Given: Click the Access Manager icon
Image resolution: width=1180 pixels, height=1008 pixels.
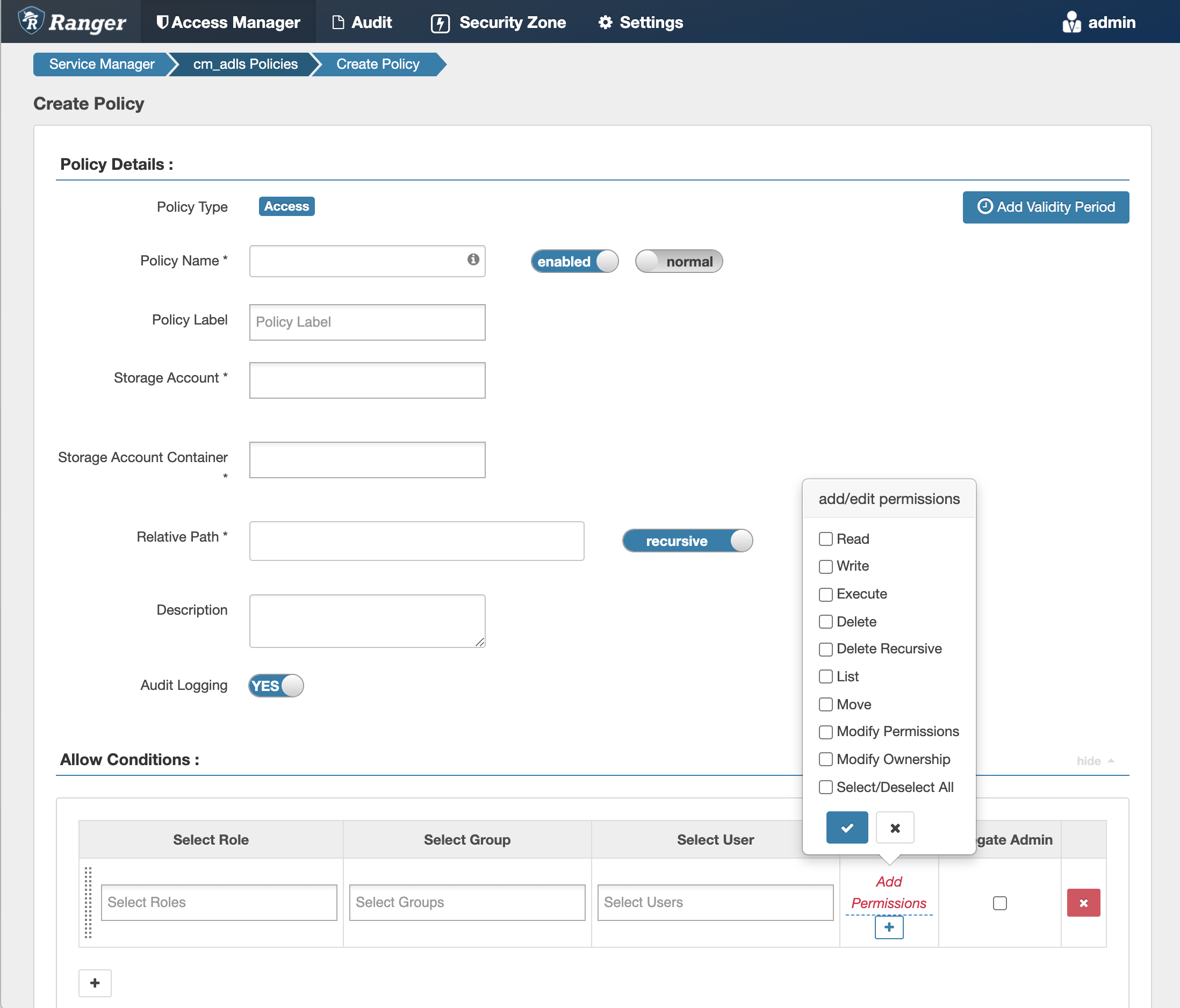Looking at the screenshot, I should pyautogui.click(x=163, y=21).
